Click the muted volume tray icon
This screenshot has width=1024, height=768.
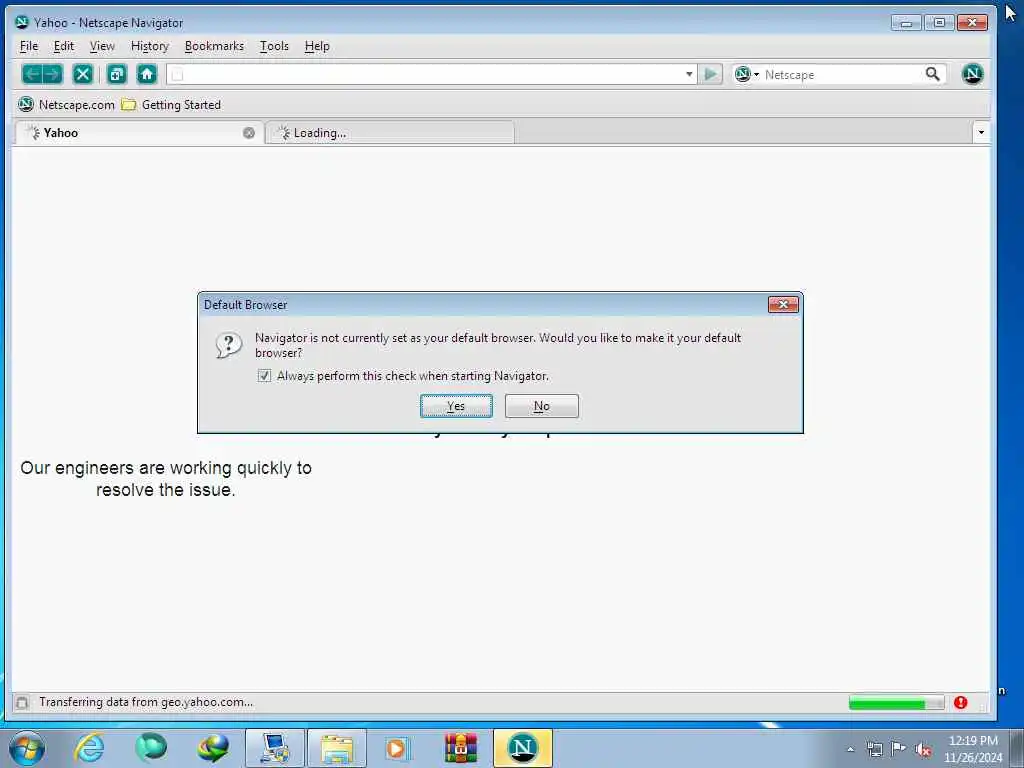click(x=923, y=750)
